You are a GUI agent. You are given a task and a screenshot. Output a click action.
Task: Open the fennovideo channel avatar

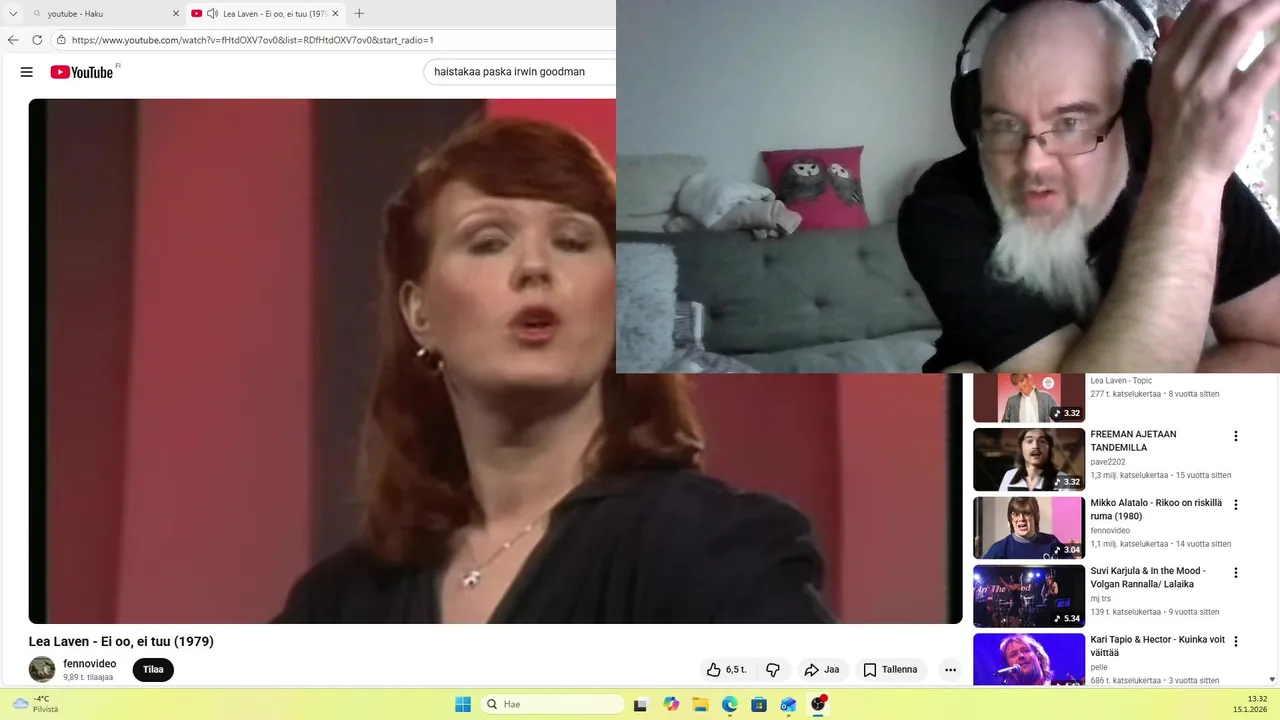tap(42, 669)
